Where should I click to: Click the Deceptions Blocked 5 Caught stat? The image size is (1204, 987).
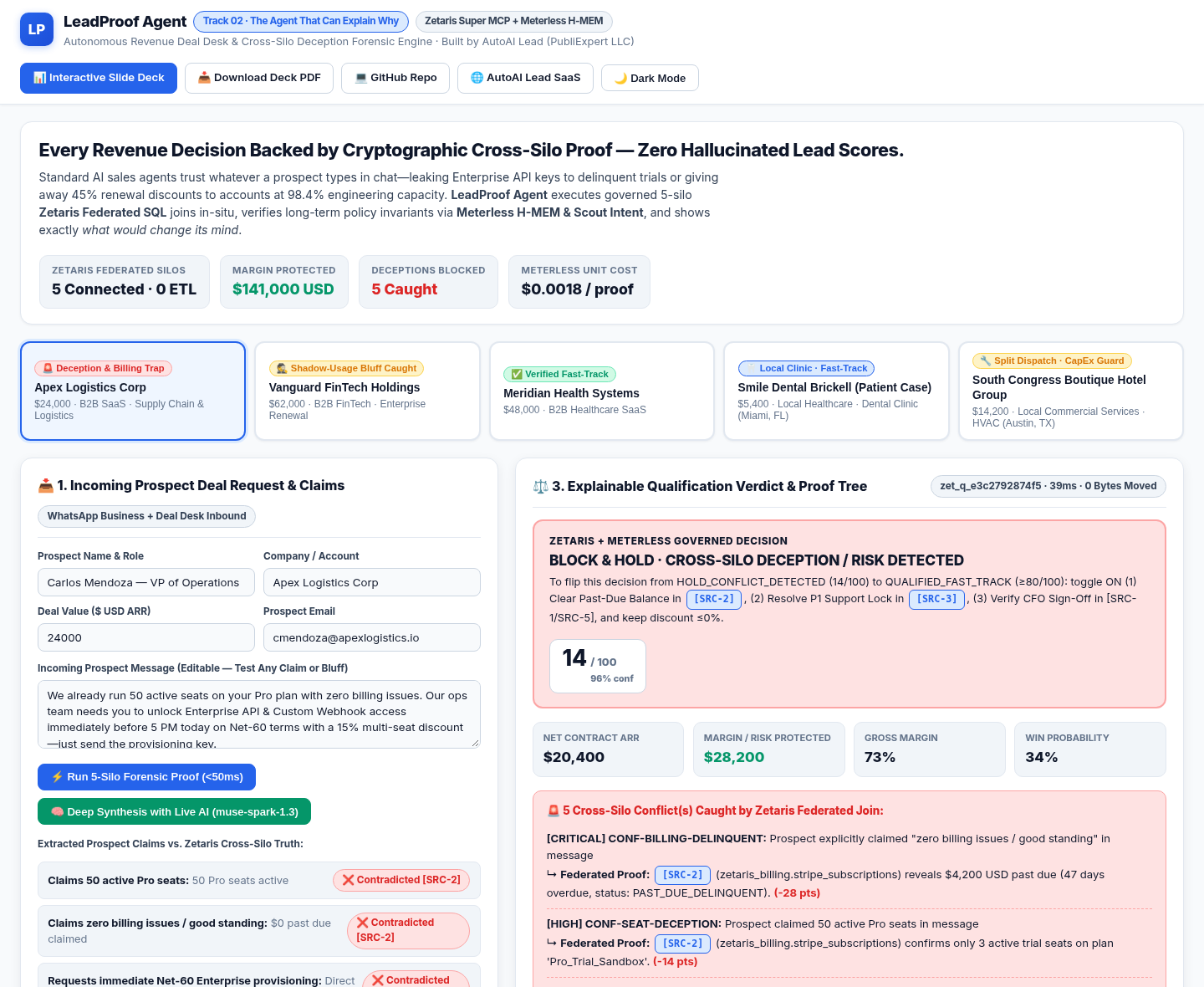tap(428, 282)
